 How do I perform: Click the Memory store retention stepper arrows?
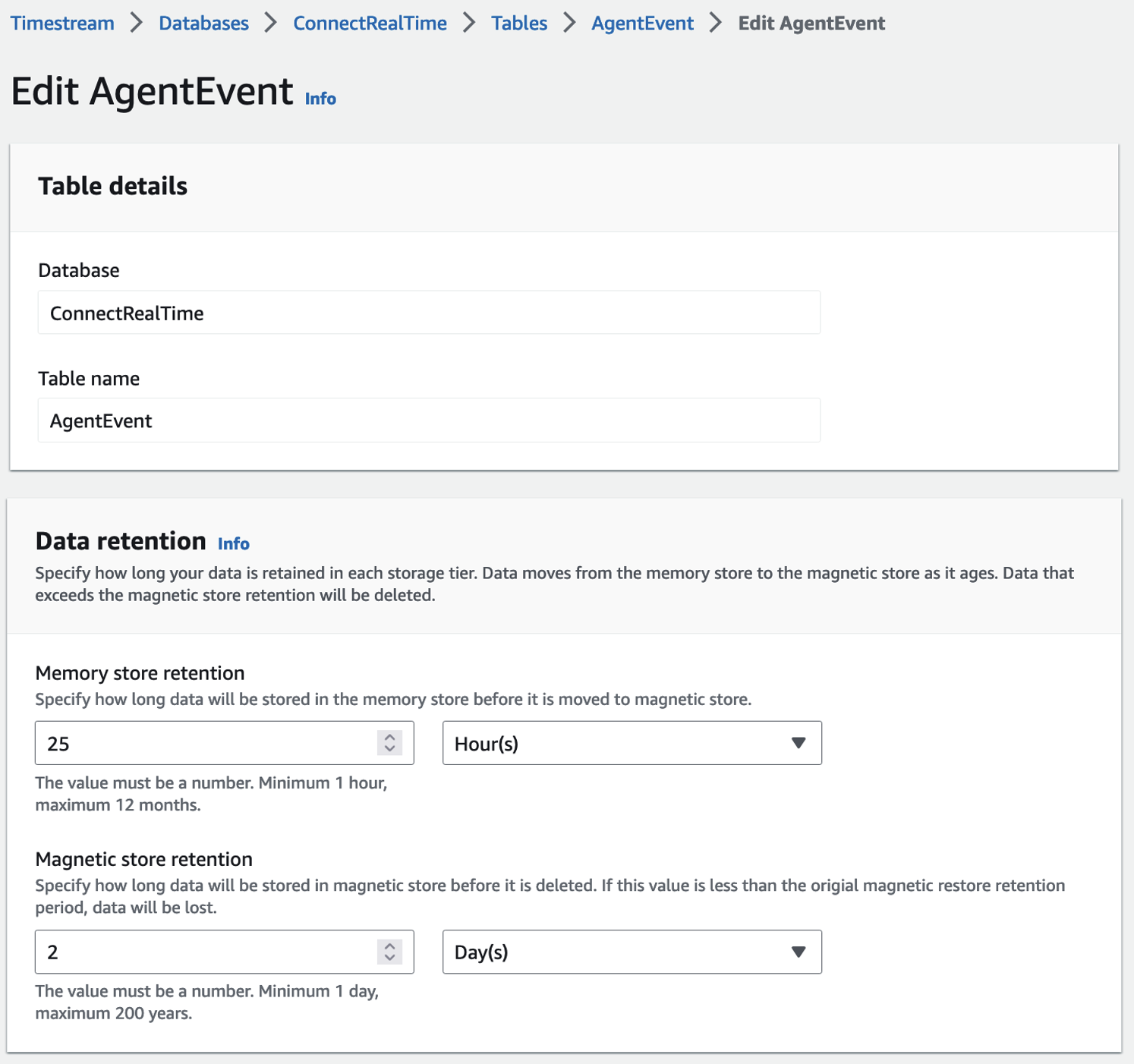389,743
